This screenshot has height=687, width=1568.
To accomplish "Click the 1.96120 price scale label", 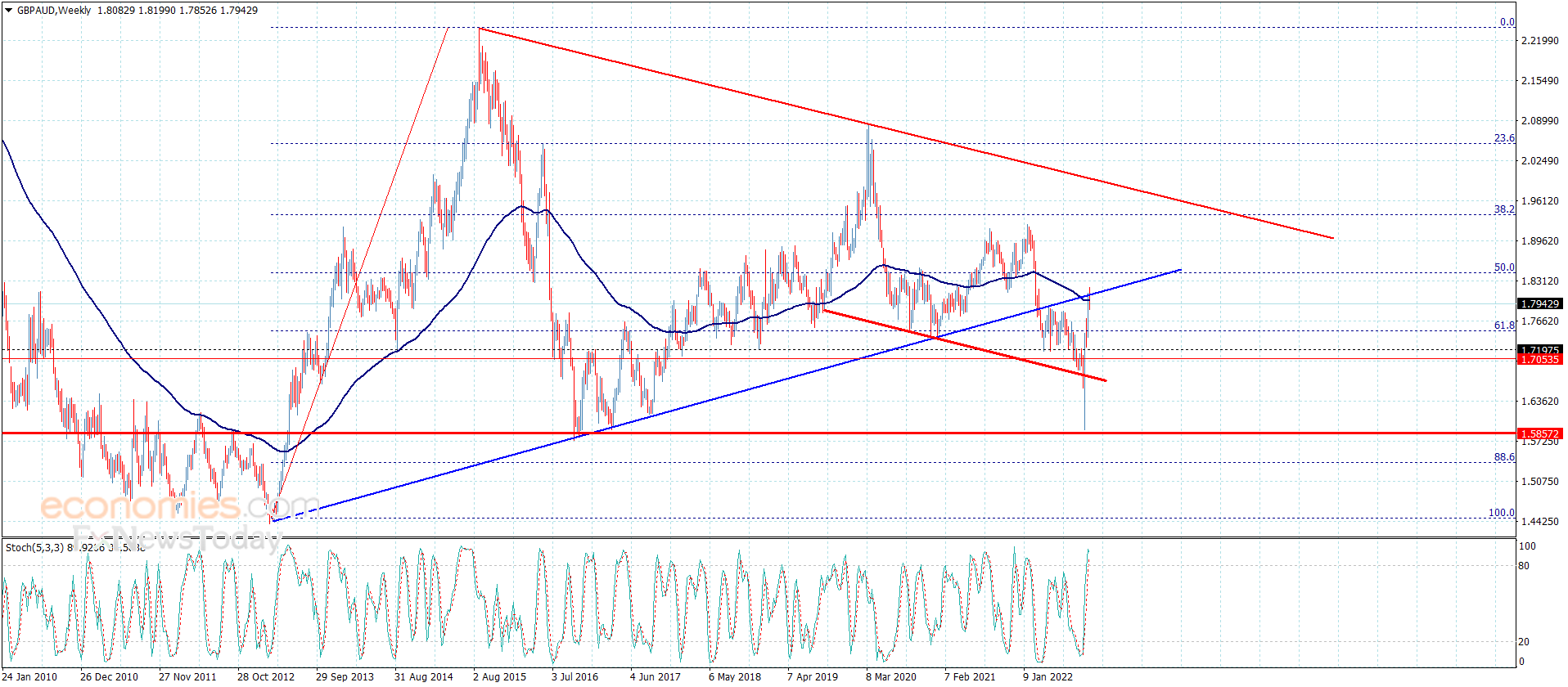I will 1539,201.
